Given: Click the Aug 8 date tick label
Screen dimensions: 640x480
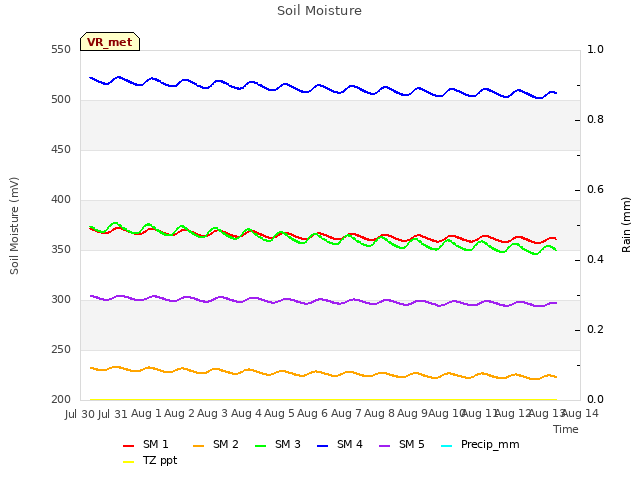Looking at the screenshot, I should point(379,413).
